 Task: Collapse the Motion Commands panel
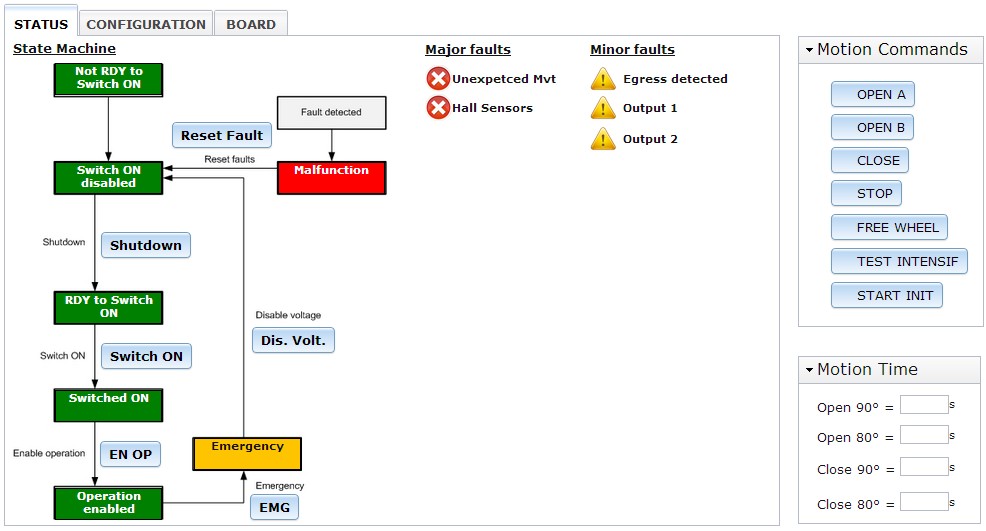click(808, 50)
